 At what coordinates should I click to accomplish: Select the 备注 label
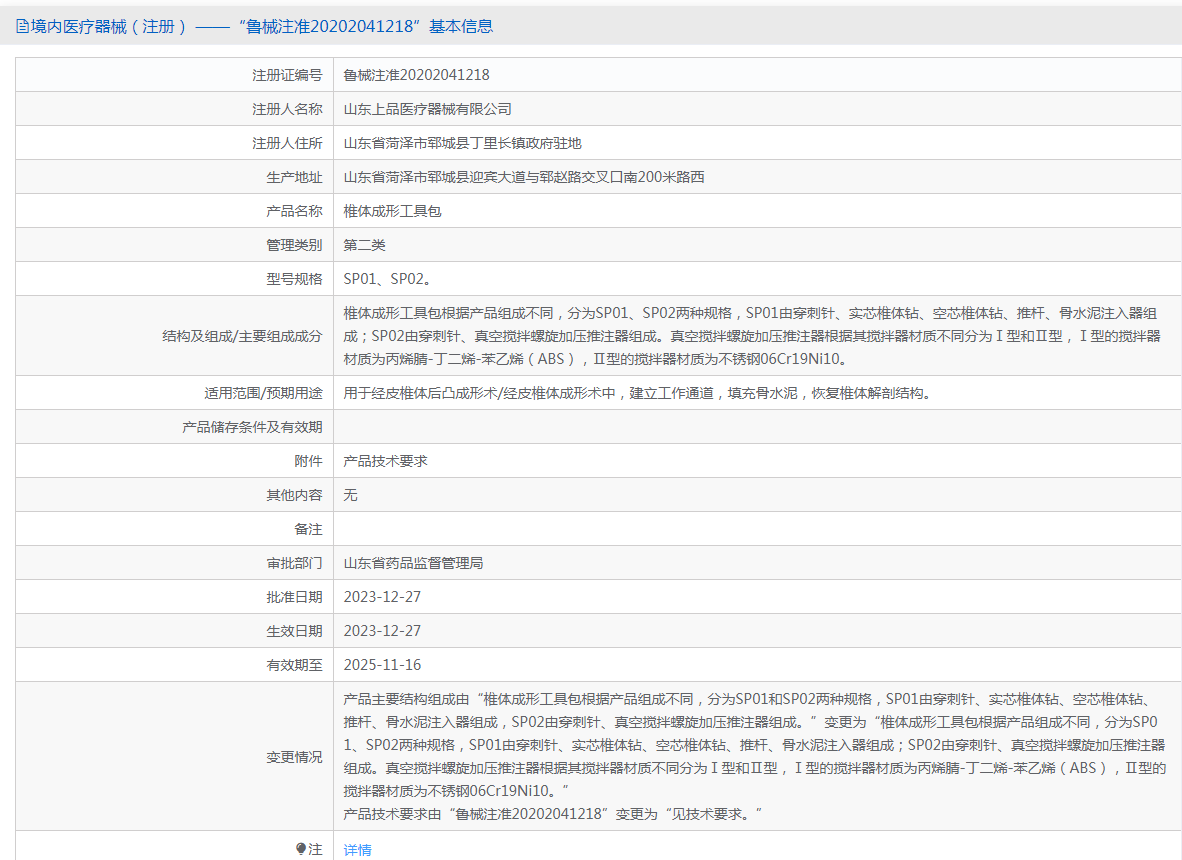(x=308, y=529)
